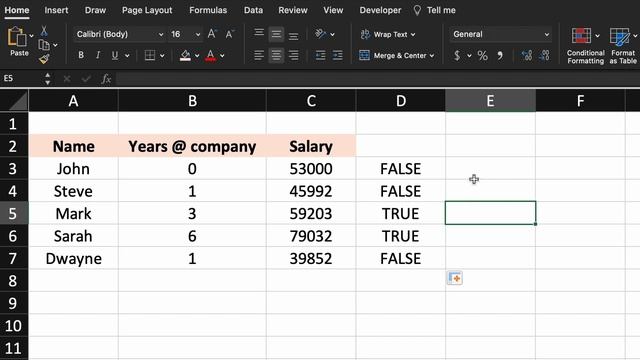
Task: Click into the formula bar field
Action: pos(378,78)
